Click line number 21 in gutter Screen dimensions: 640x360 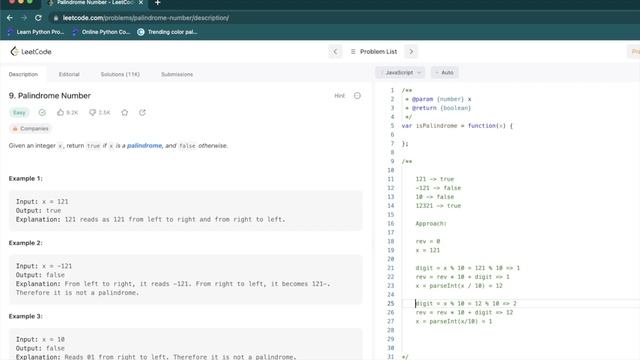pyautogui.click(x=391, y=268)
